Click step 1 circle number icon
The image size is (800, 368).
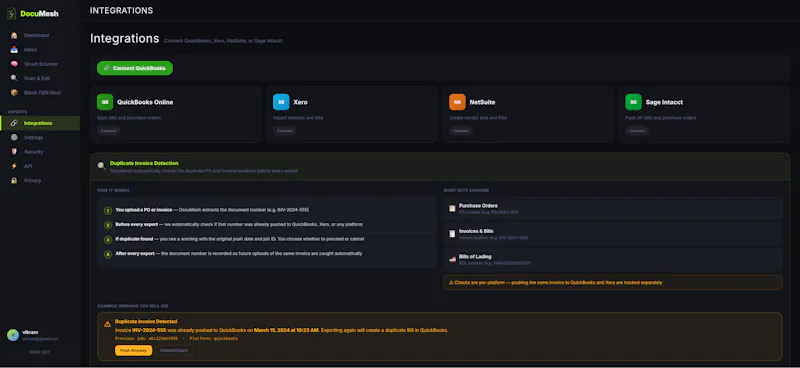pyautogui.click(x=108, y=210)
